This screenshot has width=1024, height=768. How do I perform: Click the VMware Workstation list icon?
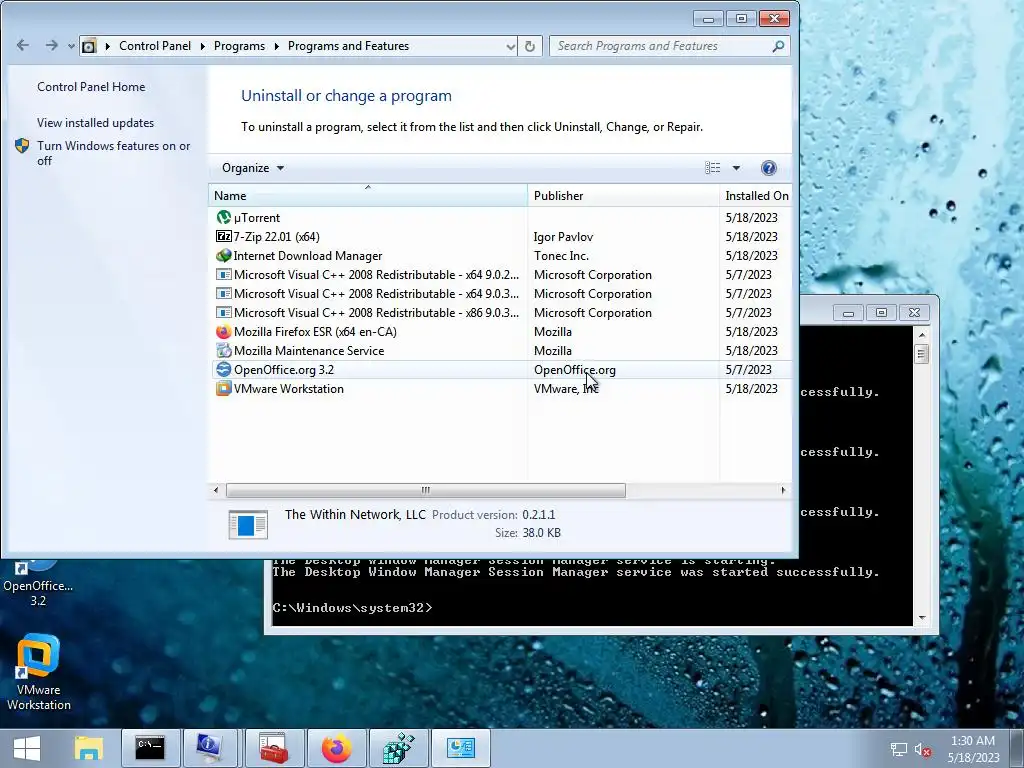(x=223, y=389)
